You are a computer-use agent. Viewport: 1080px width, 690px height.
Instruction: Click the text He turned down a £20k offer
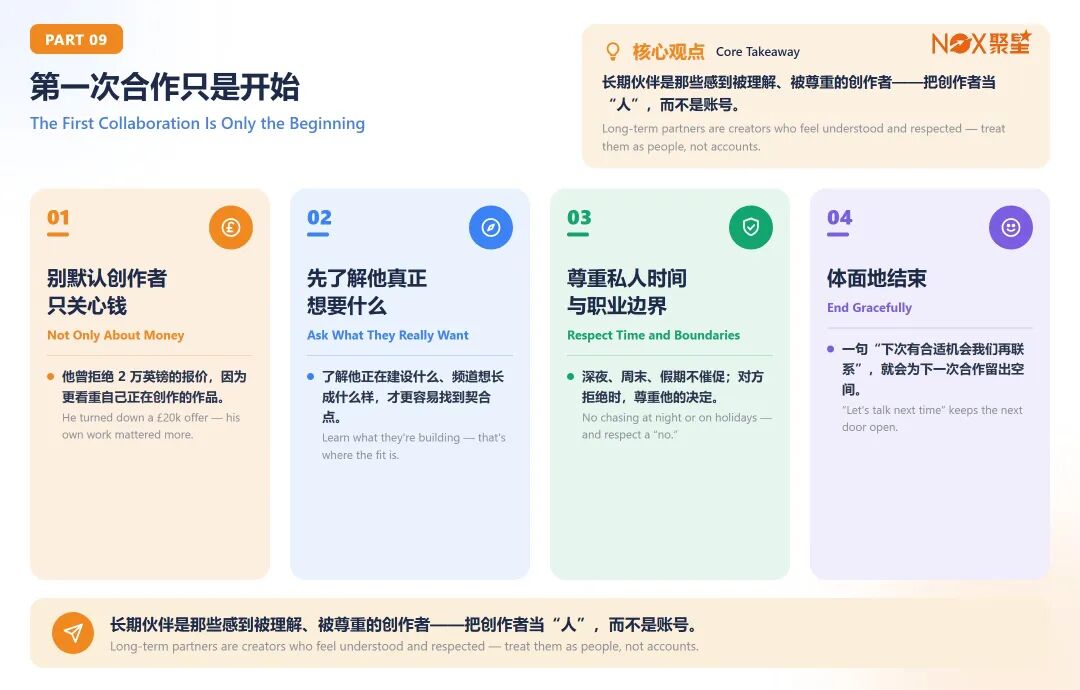click(151, 426)
